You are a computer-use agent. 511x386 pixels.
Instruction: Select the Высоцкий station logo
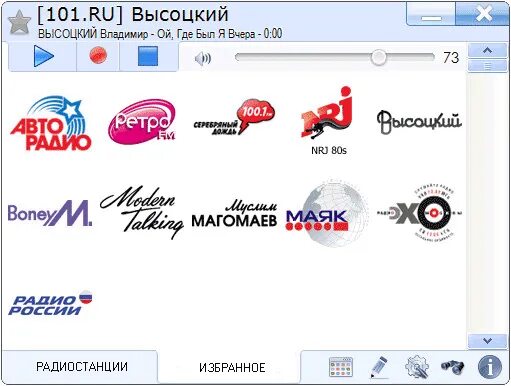tap(419, 122)
